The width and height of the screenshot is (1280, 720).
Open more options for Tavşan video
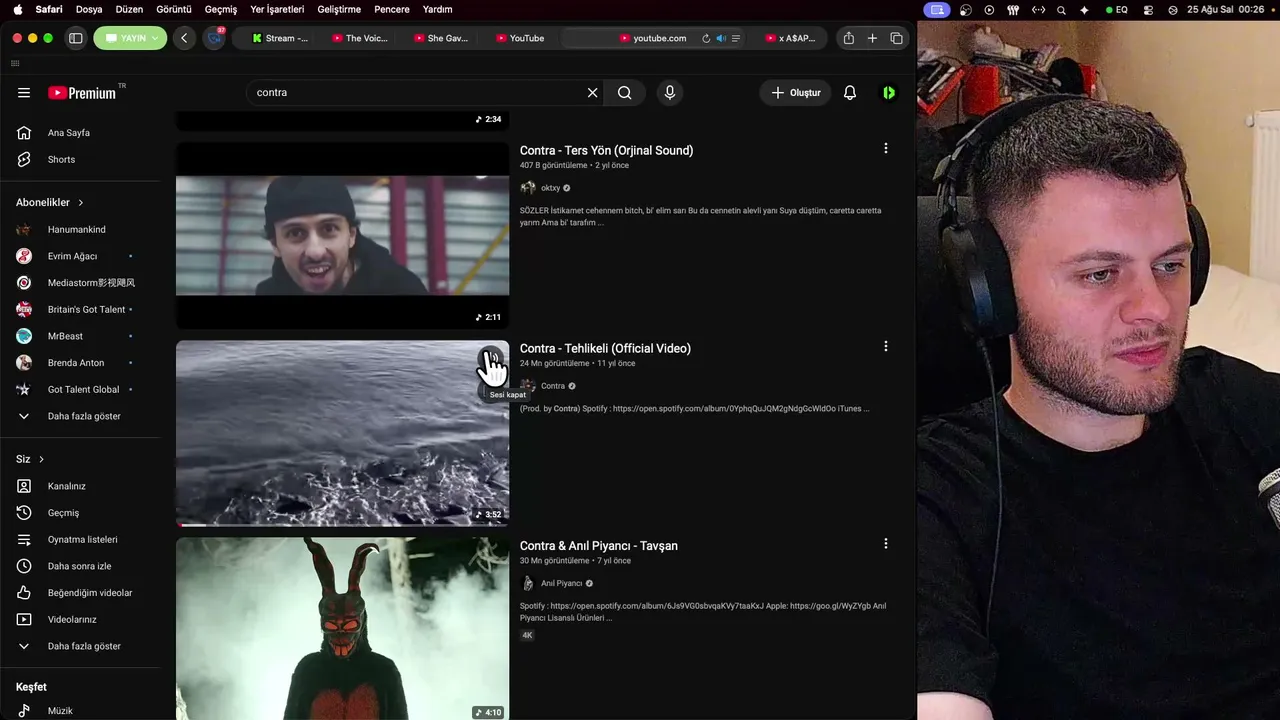885,544
